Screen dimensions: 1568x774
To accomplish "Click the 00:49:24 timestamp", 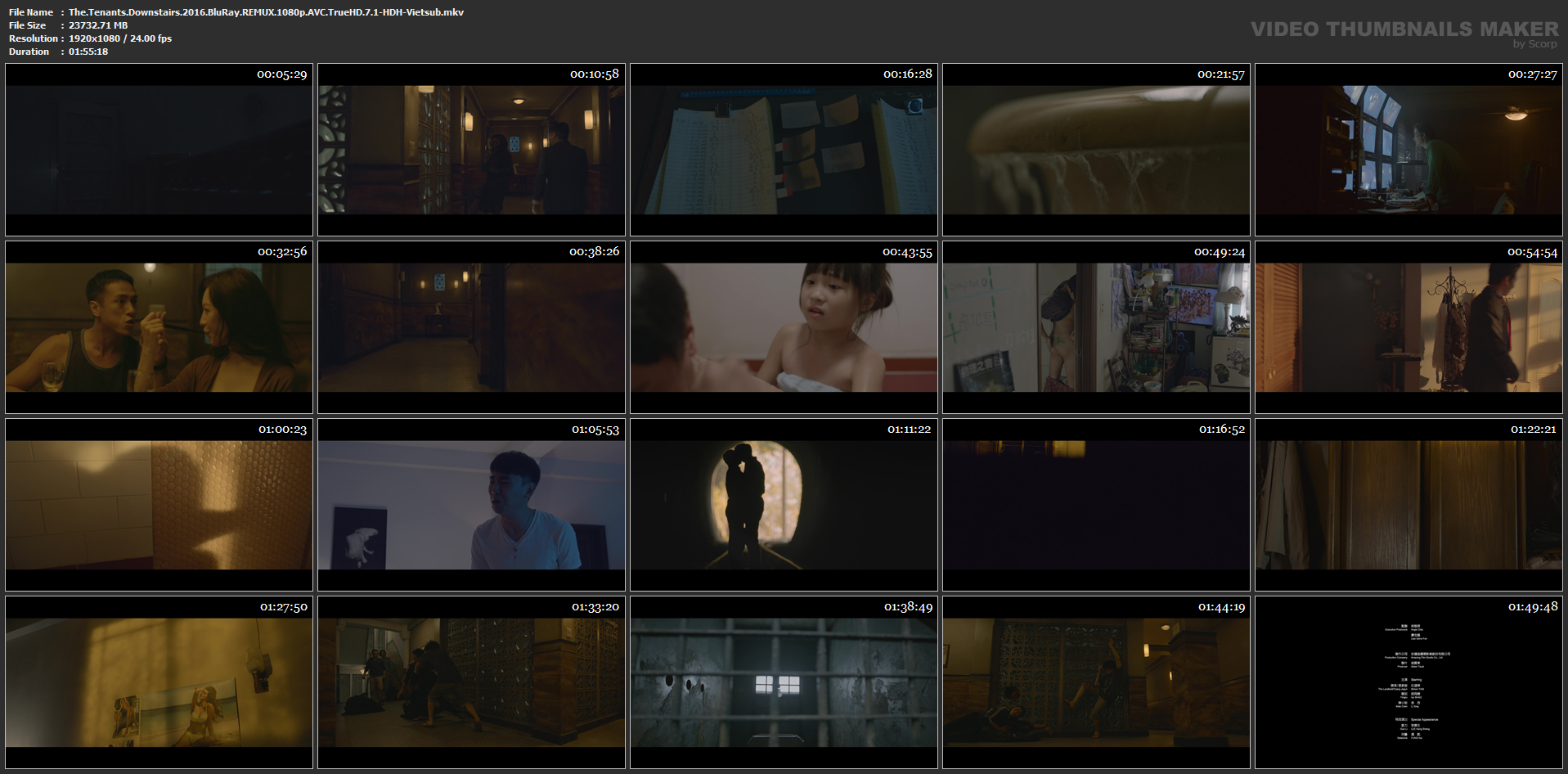I will point(1220,252).
